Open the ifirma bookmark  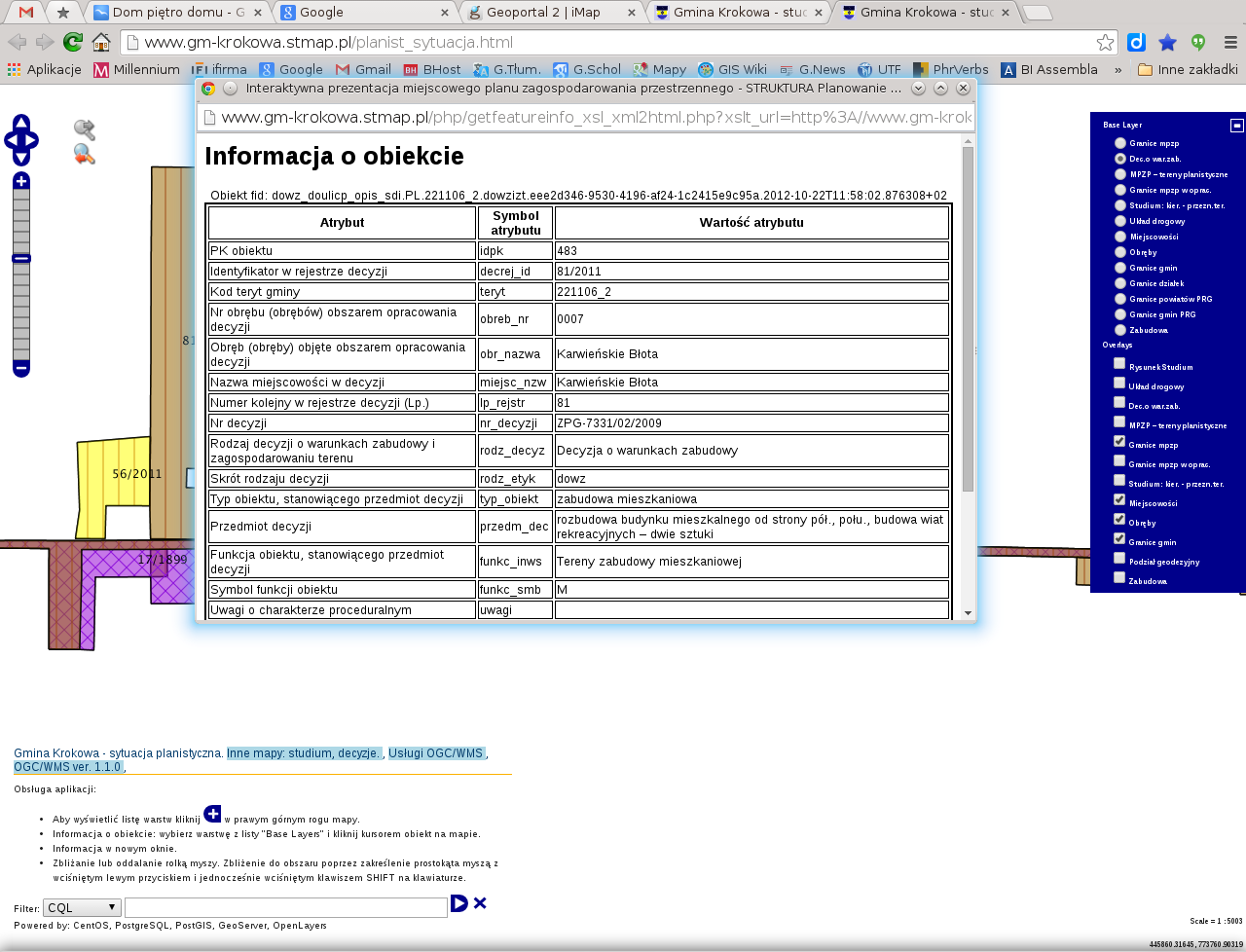(219, 69)
